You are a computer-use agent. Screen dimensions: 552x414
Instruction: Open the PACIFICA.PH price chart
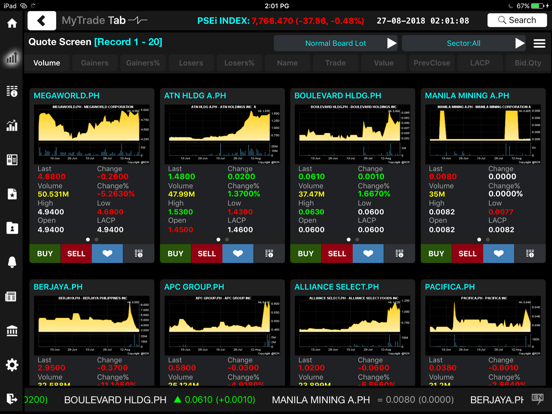(x=483, y=325)
